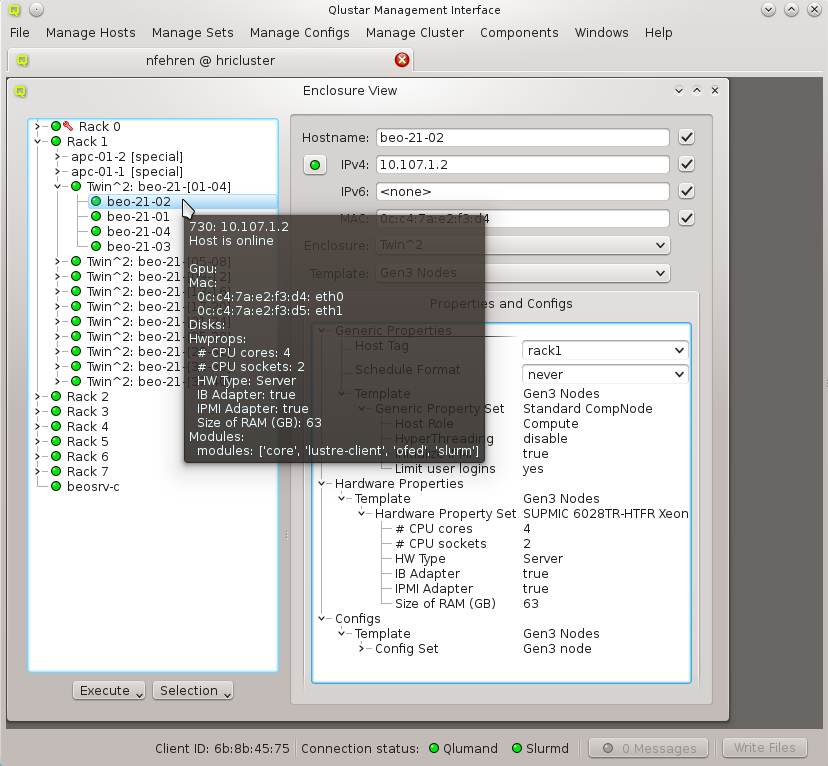Click the 0 Messages button

pos(650,748)
